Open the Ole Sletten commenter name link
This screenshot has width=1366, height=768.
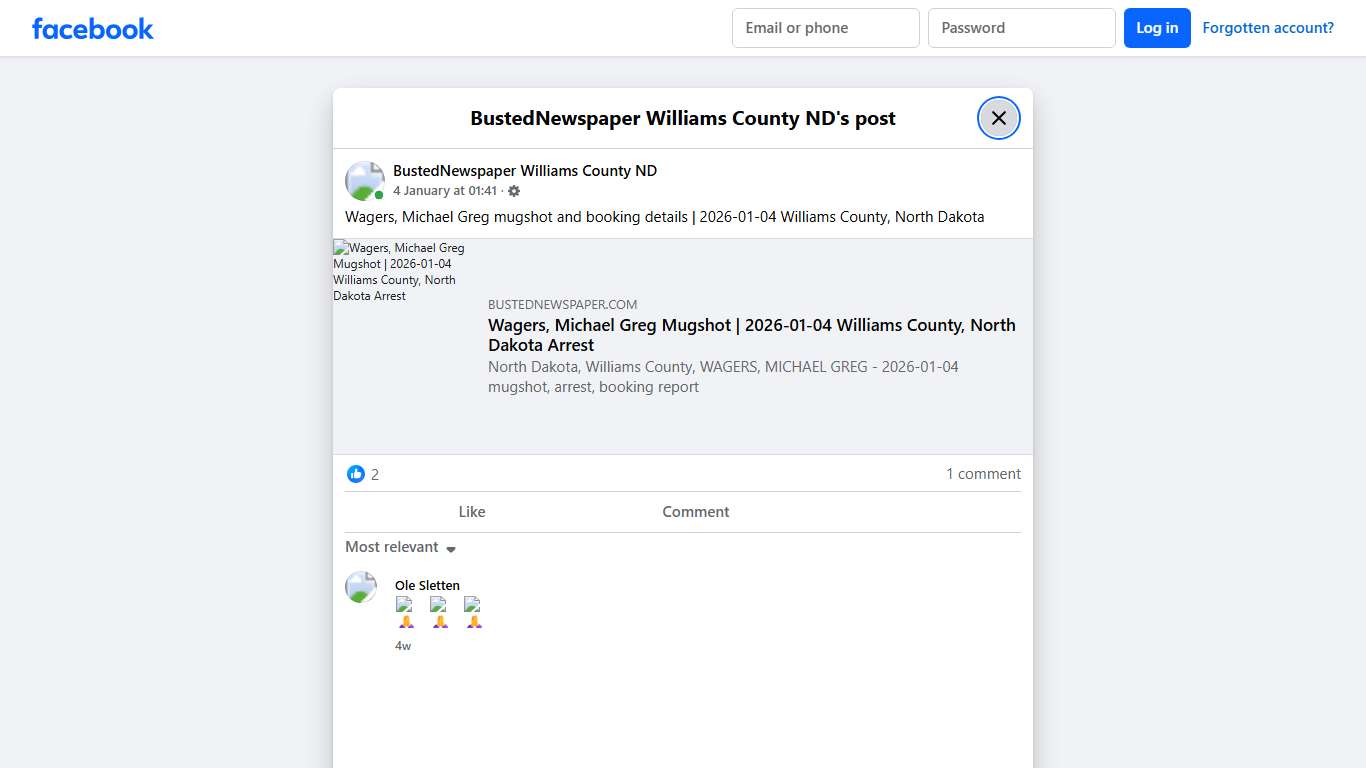pos(427,586)
